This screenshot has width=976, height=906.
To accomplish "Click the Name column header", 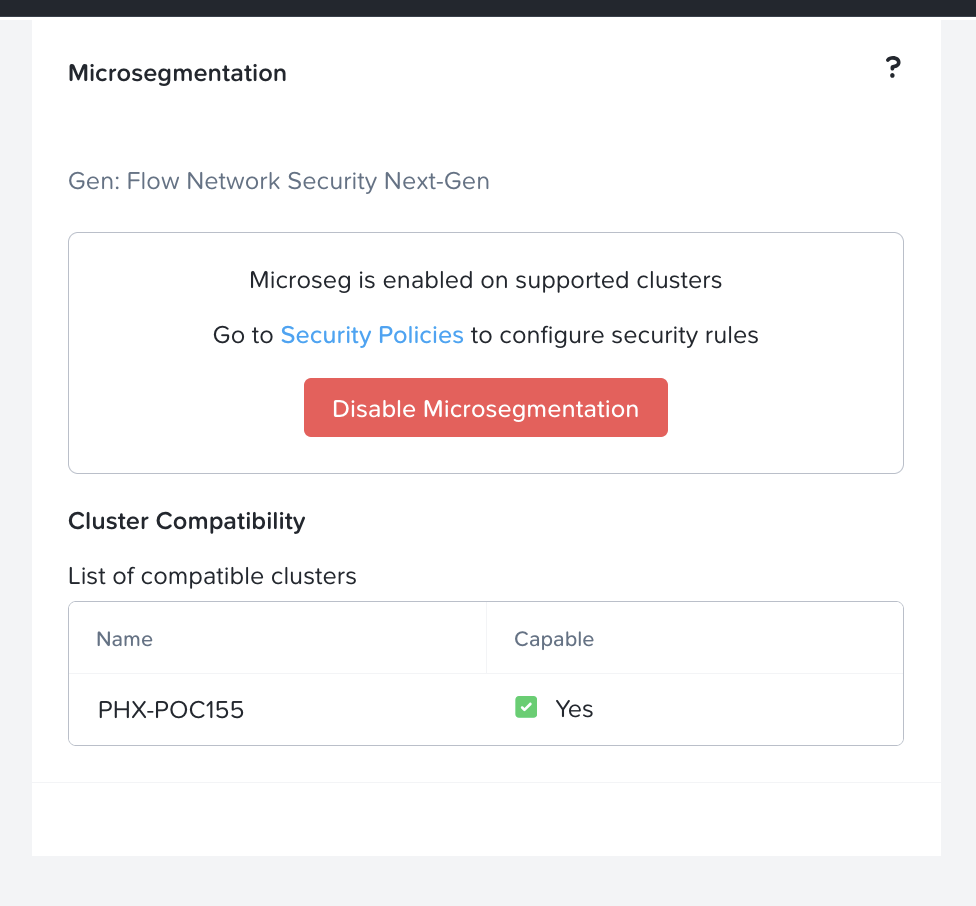I will click(x=124, y=639).
